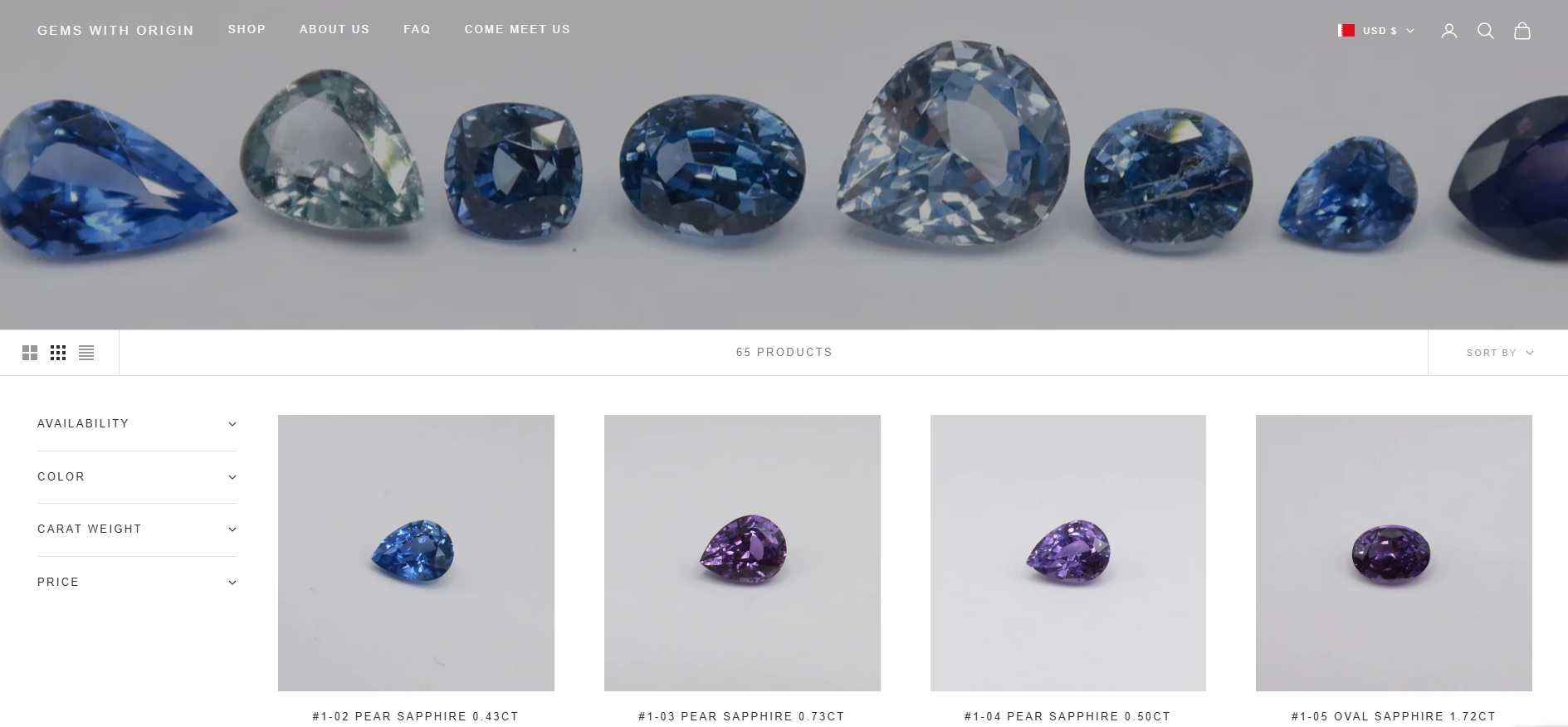Viewport: 1568px width, 727px height.
Task: Expand the Carat Weight filter
Action: pyautogui.click(x=137, y=529)
